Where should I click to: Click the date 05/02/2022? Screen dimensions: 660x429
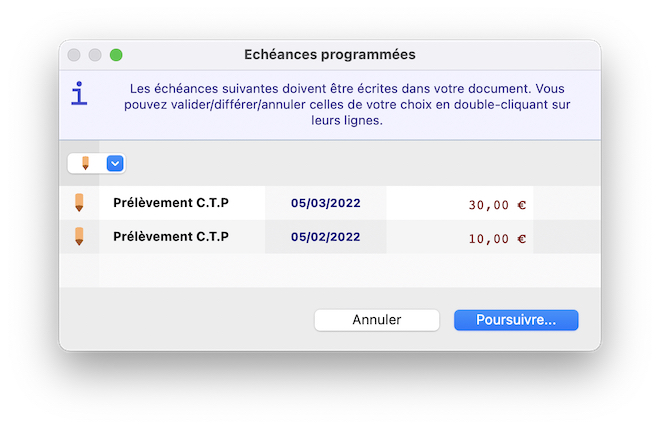[x=325, y=237]
